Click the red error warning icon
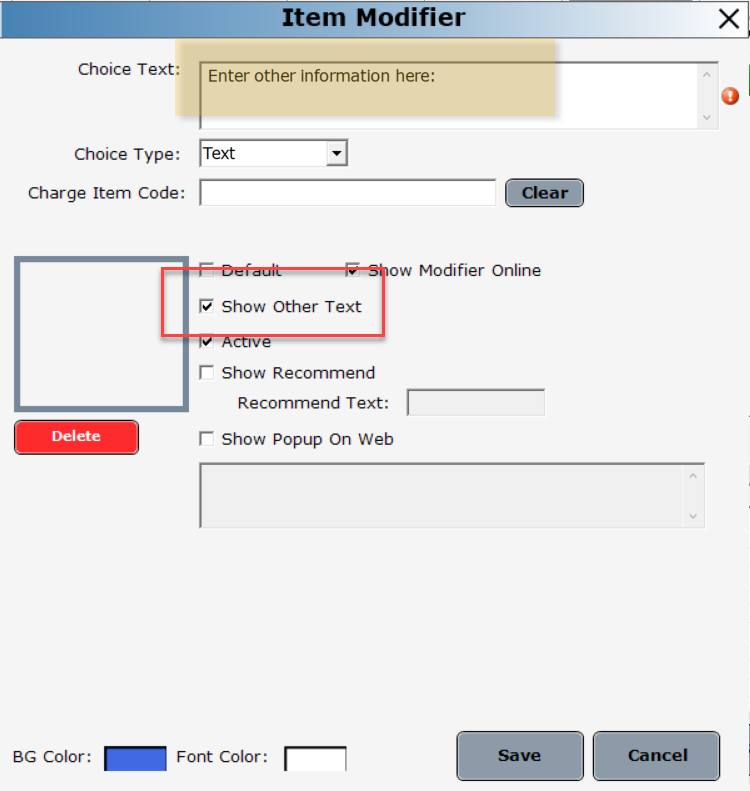Image resolution: width=750 pixels, height=791 pixels. [730, 96]
